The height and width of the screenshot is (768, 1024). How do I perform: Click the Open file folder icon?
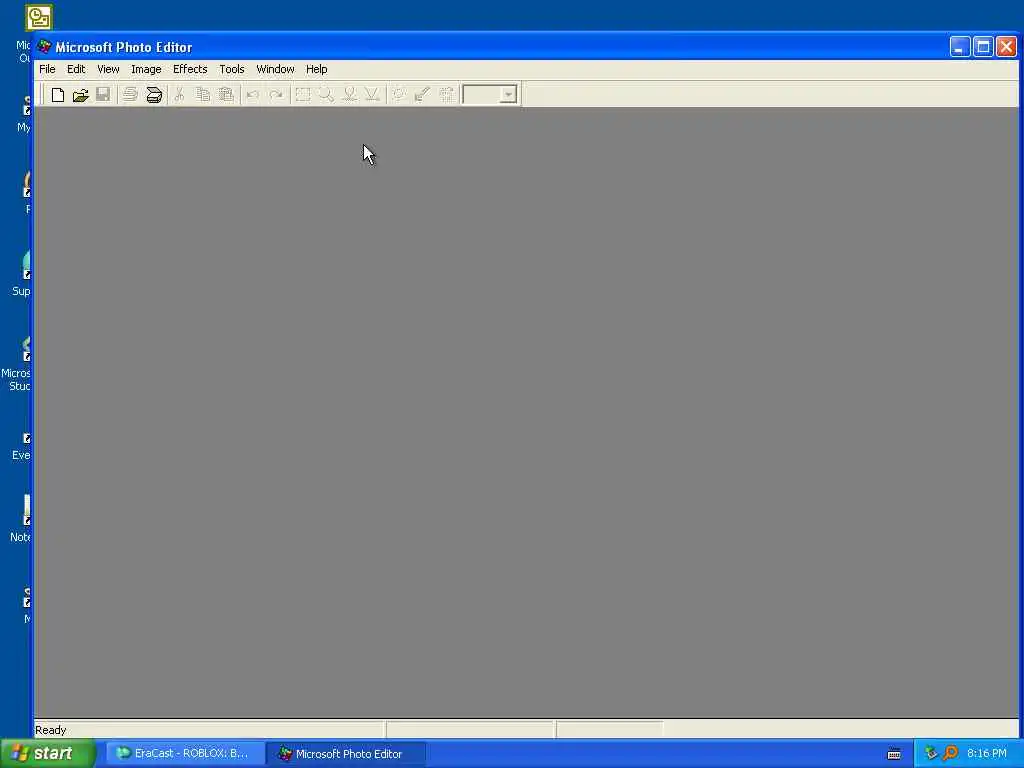click(80, 95)
